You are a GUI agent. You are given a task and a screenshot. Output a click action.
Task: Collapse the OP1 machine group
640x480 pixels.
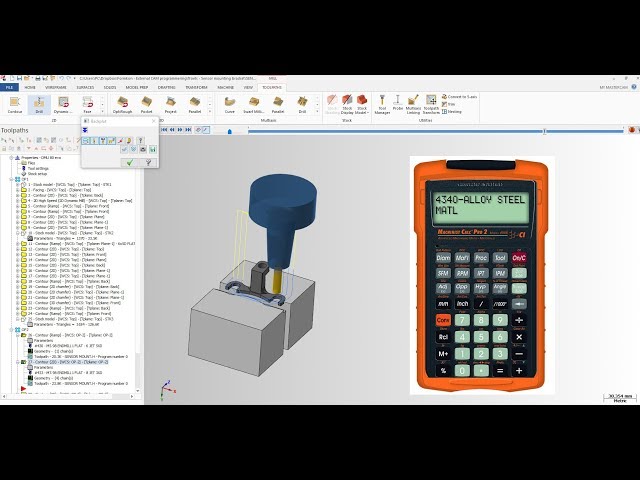pyautogui.click(x=11, y=179)
